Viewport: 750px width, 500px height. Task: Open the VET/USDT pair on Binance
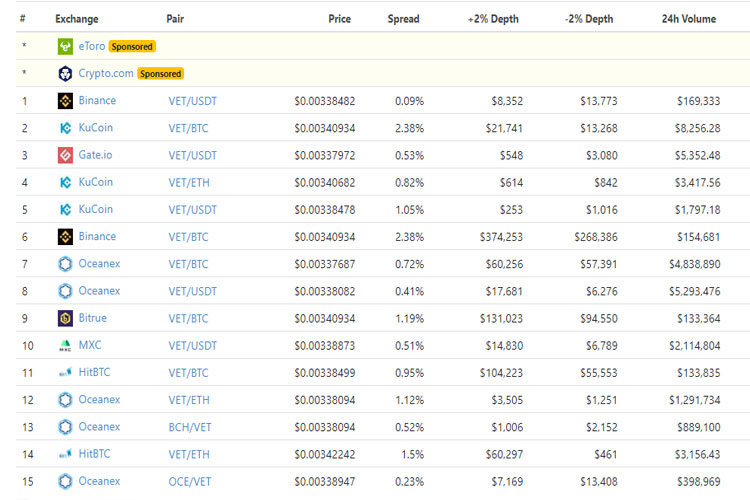click(192, 101)
